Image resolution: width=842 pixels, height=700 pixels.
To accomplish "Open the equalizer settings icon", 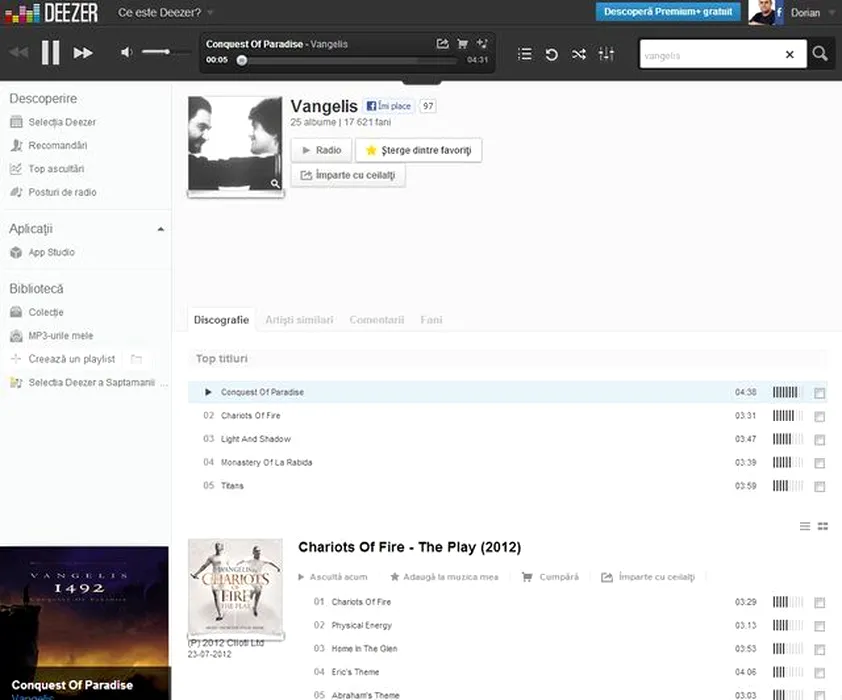I will (606, 54).
